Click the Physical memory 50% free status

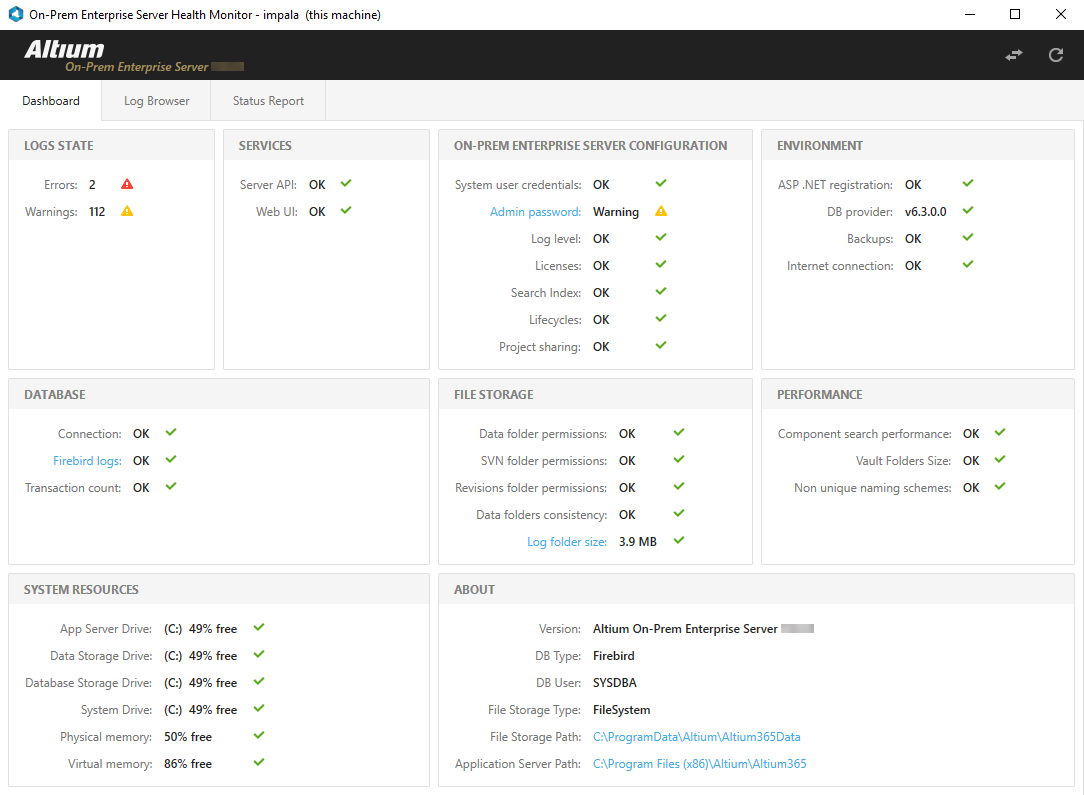pos(188,736)
